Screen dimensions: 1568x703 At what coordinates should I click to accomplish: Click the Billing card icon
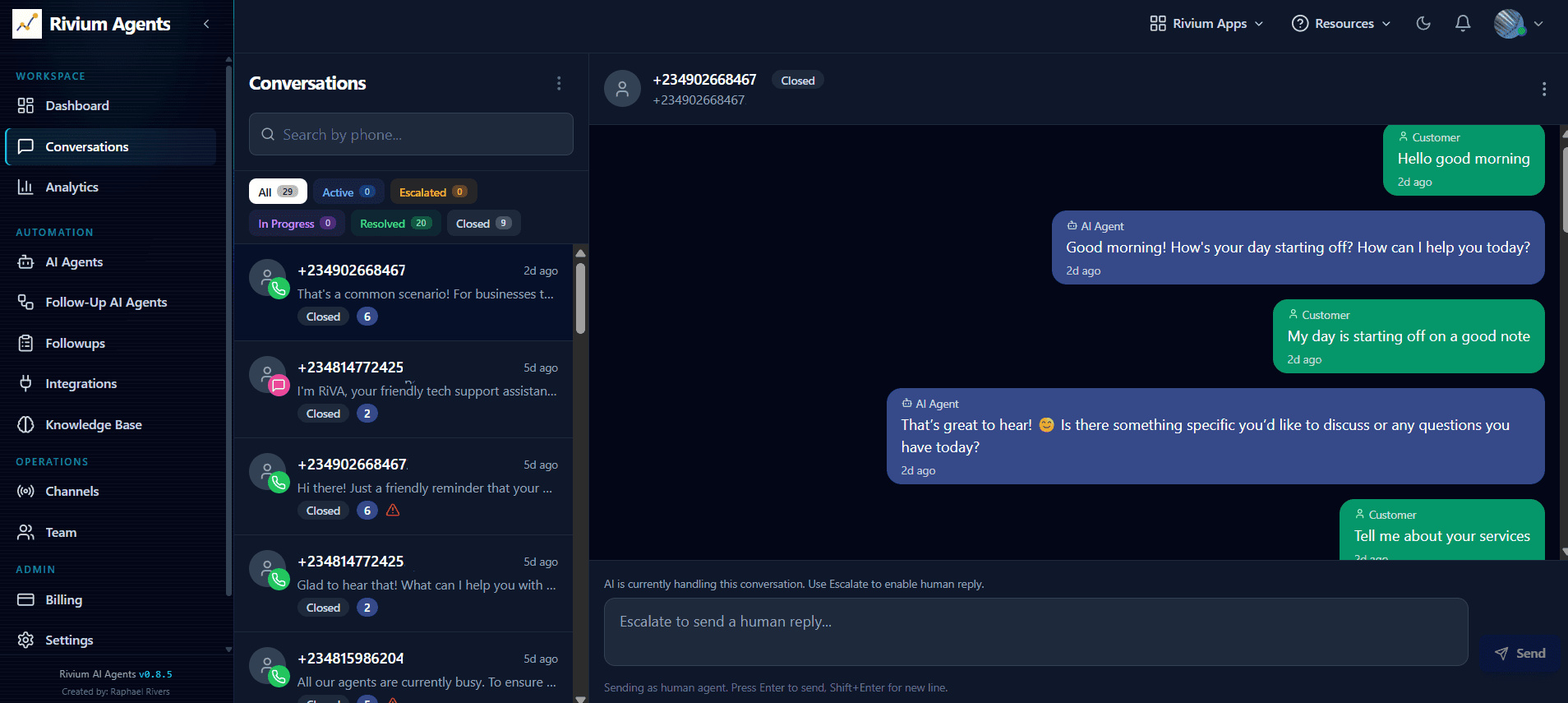pyautogui.click(x=25, y=599)
